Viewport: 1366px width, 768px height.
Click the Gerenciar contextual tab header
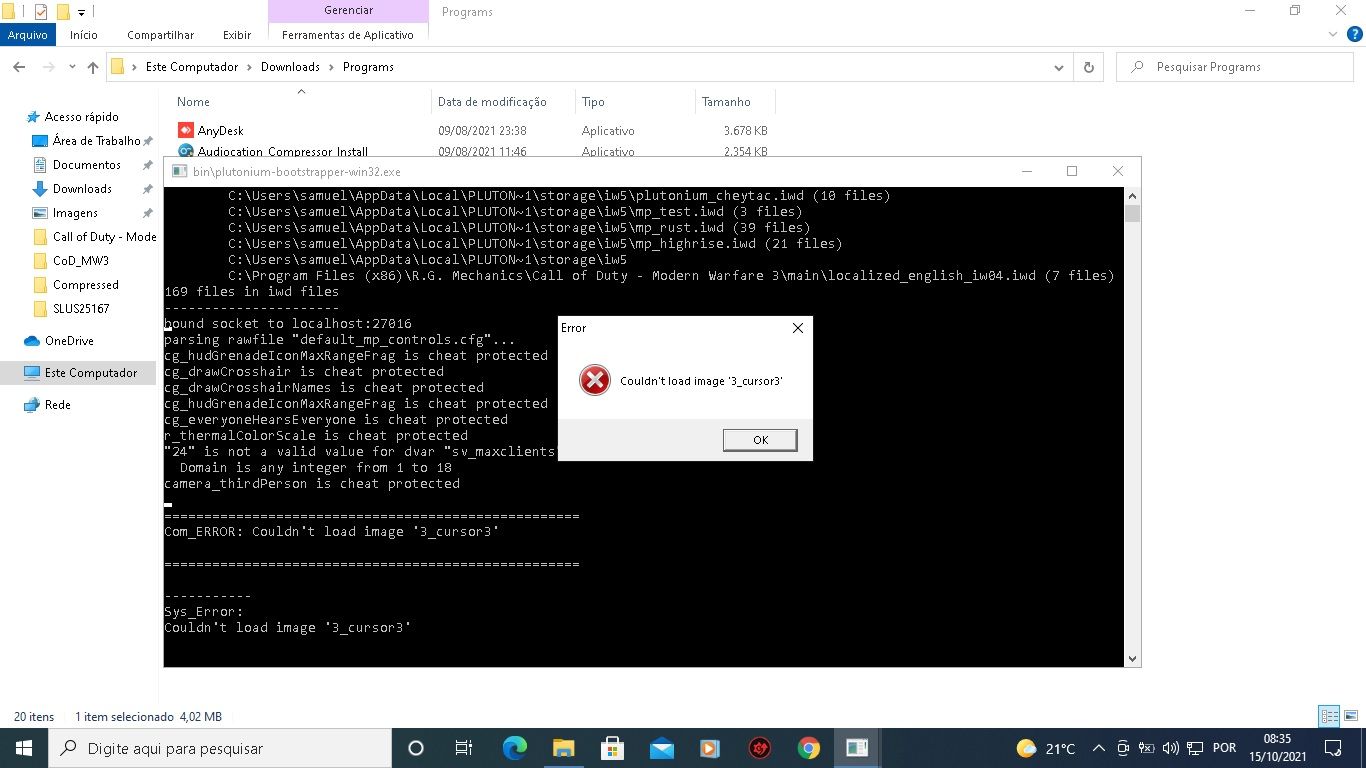tap(348, 11)
